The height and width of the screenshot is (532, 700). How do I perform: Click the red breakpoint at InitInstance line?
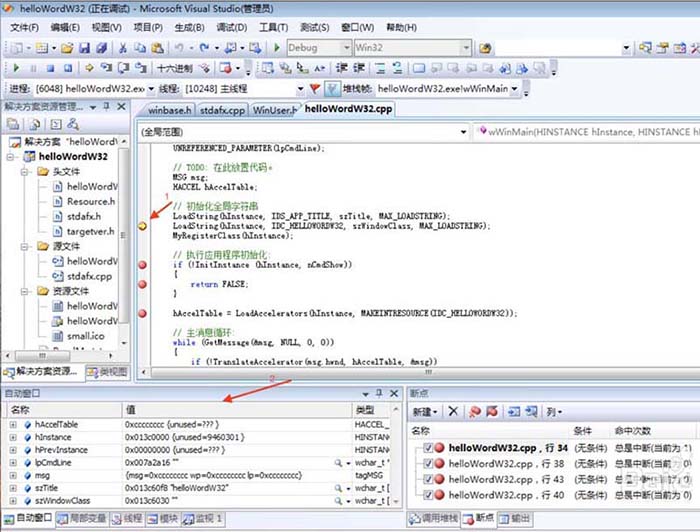[142, 265]
